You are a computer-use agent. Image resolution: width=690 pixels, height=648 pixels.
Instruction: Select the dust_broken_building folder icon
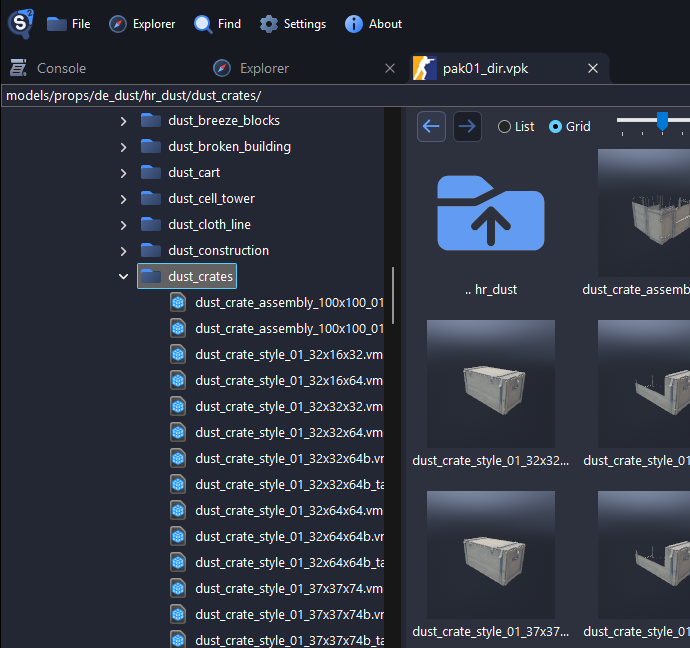pyautogui.click(x=150, y=146)
